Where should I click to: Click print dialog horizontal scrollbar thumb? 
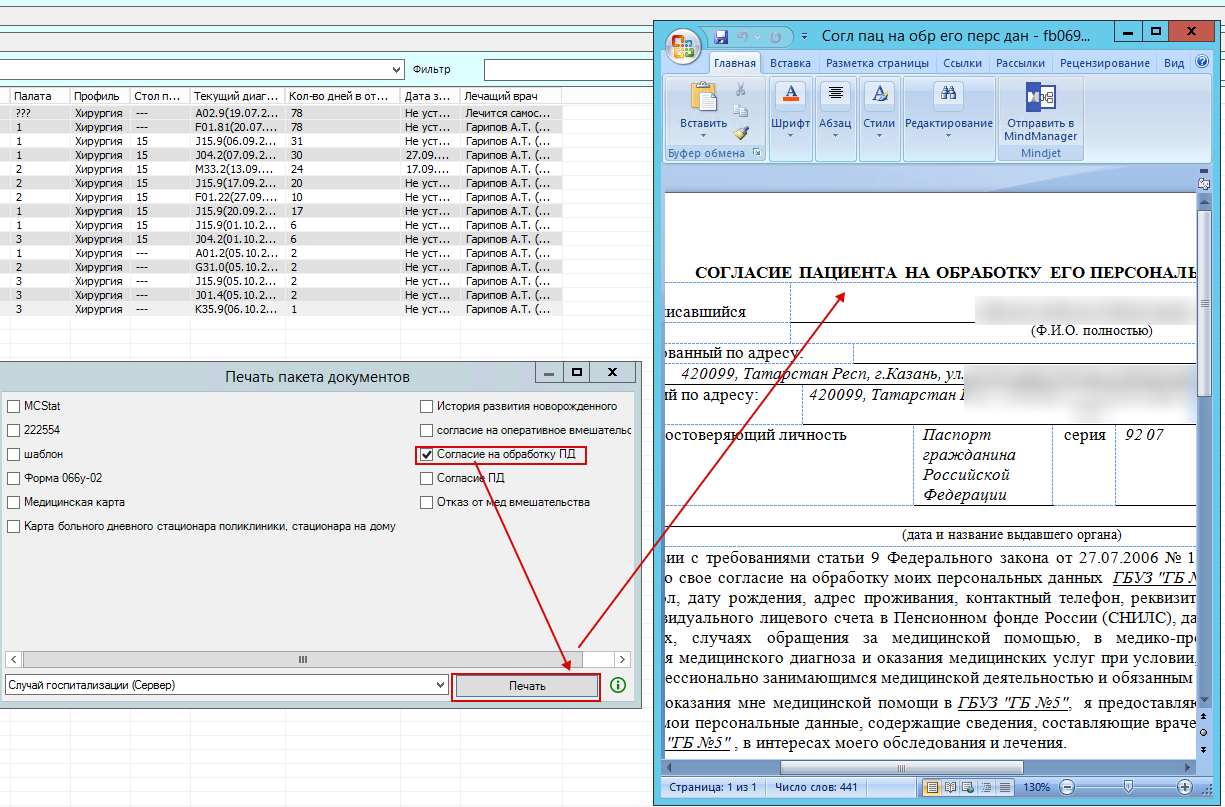pyautogui.click(x=303, y=660)
